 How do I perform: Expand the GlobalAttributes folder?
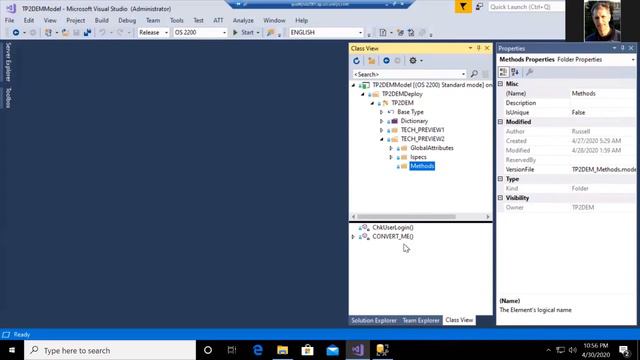pos(391,148)
